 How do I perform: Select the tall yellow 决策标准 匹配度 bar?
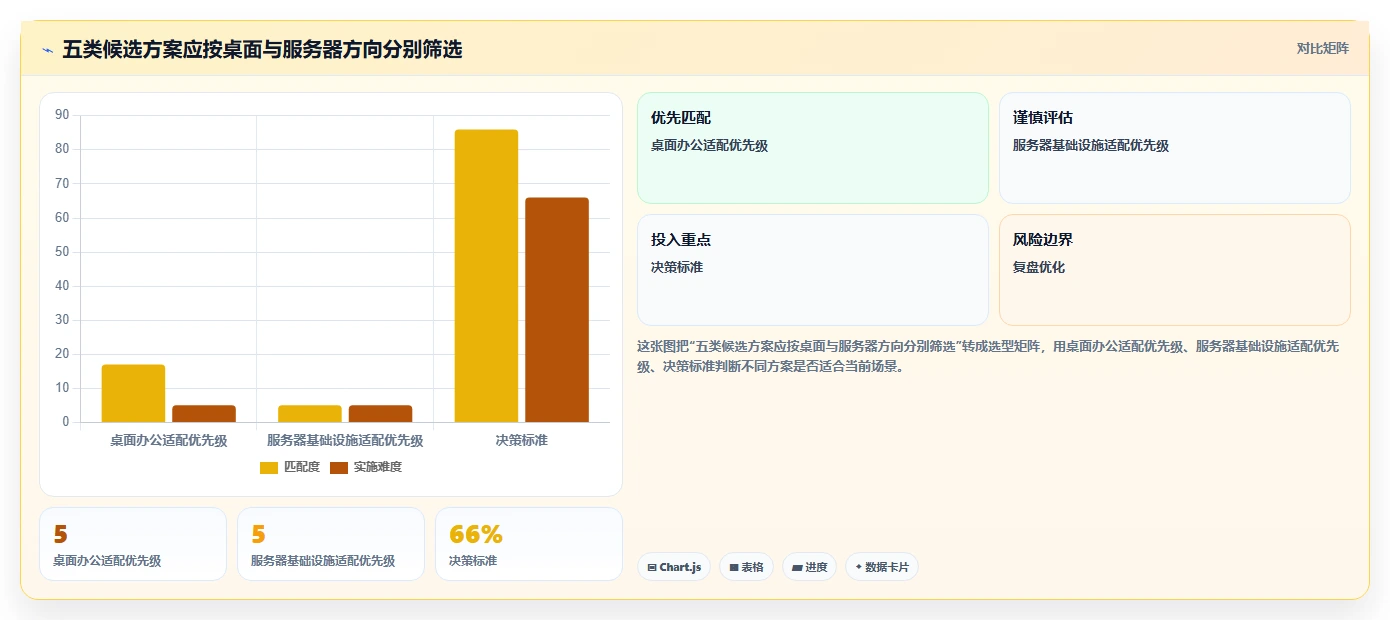point(486,276)
